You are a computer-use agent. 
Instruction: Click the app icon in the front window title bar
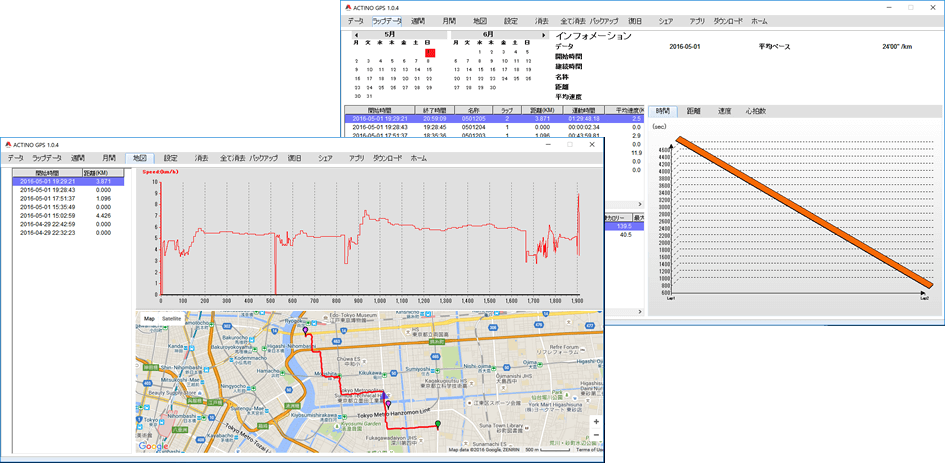(x=8, y=145)
